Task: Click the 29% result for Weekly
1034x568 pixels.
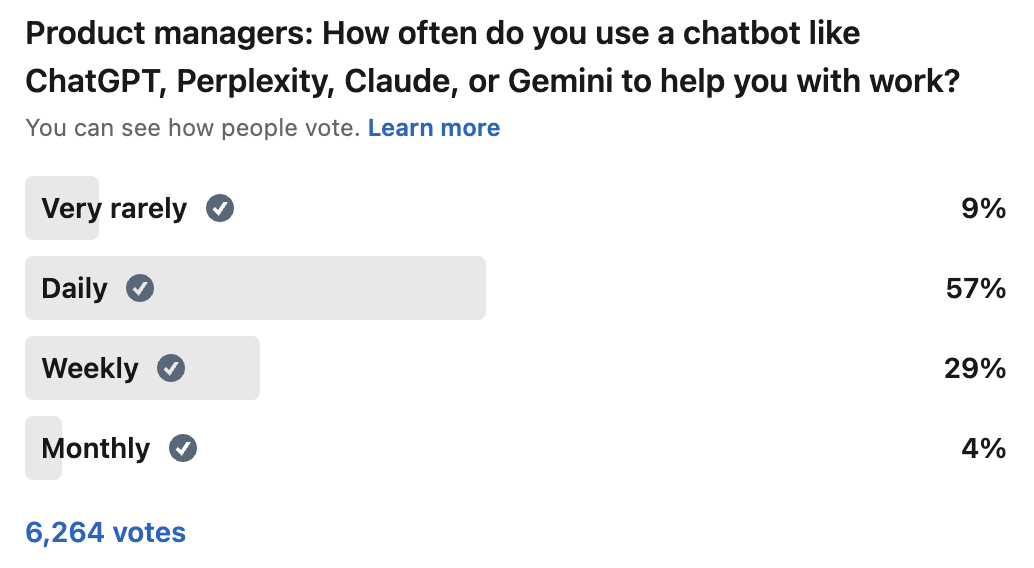Action: tap(975, 368)
